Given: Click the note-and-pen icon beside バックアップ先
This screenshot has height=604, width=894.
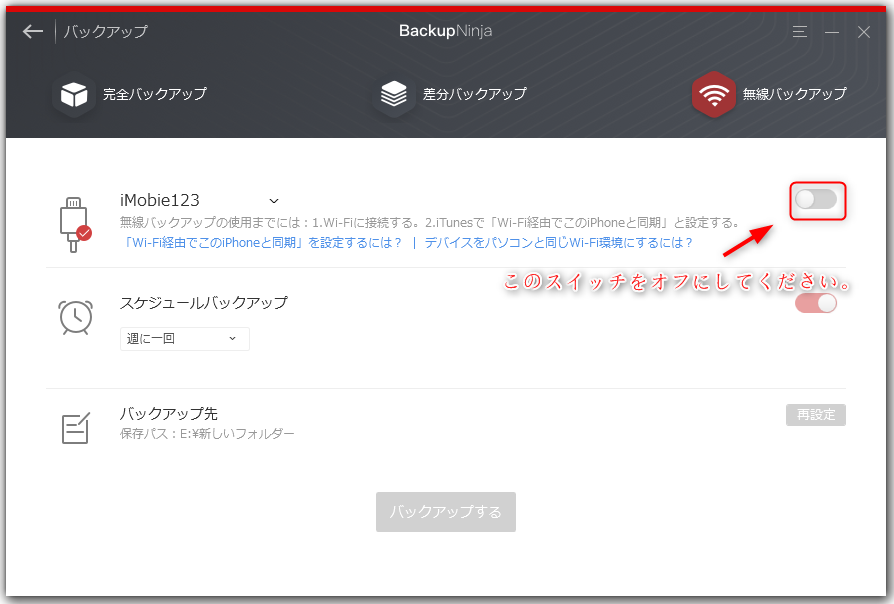Looking at the screenshot, I should pyautogui.click(x=75, y=428).
